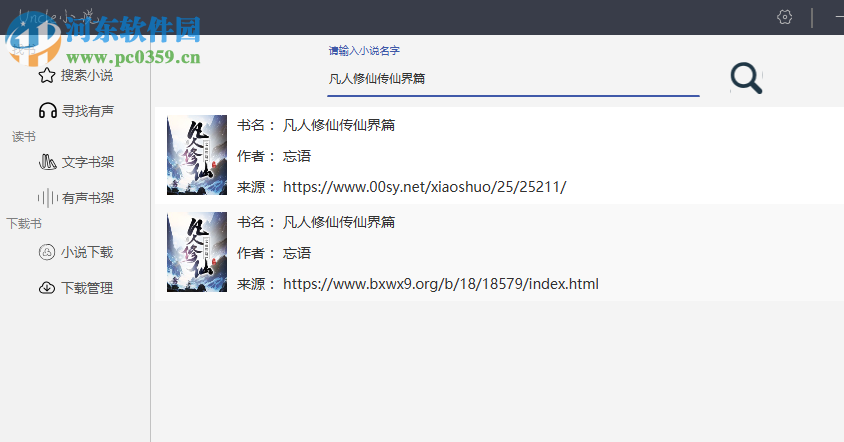Click book title 凡人修仙传仙界篇 in second result
This screenshot has width=844, height=442.
[339, 222]
